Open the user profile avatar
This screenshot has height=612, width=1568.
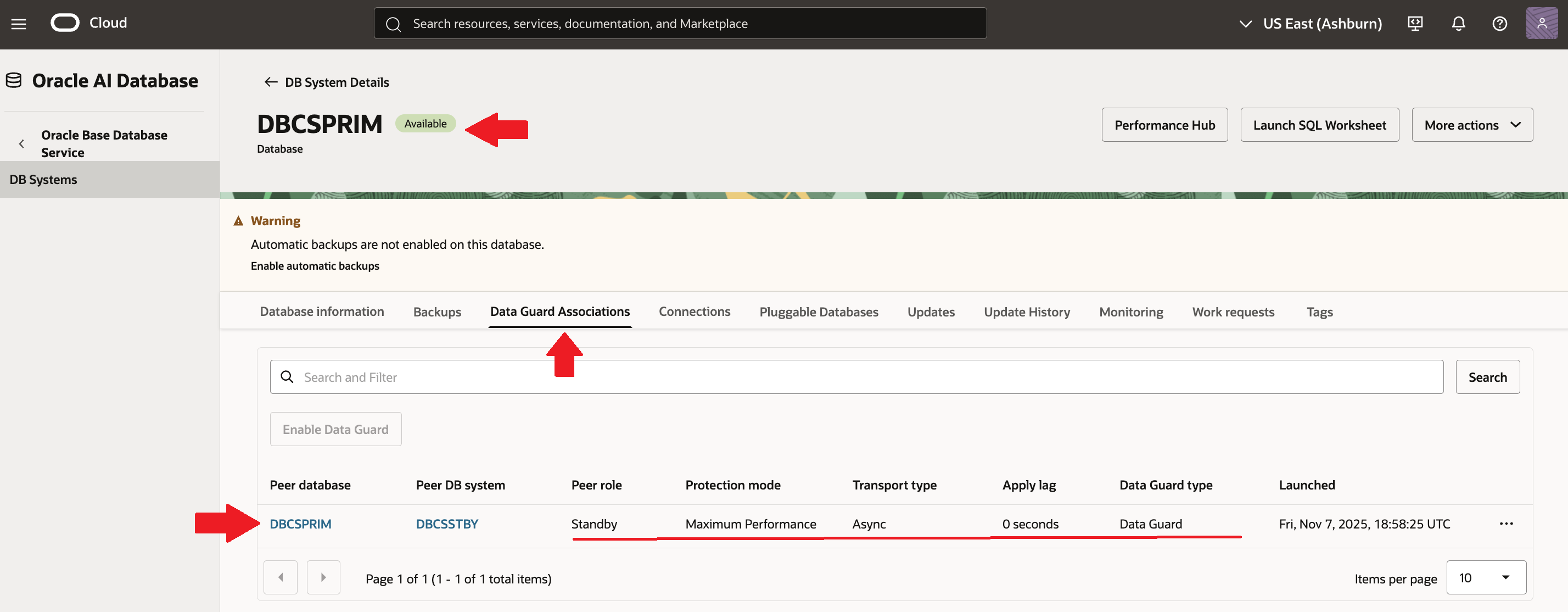[1541, 23]
